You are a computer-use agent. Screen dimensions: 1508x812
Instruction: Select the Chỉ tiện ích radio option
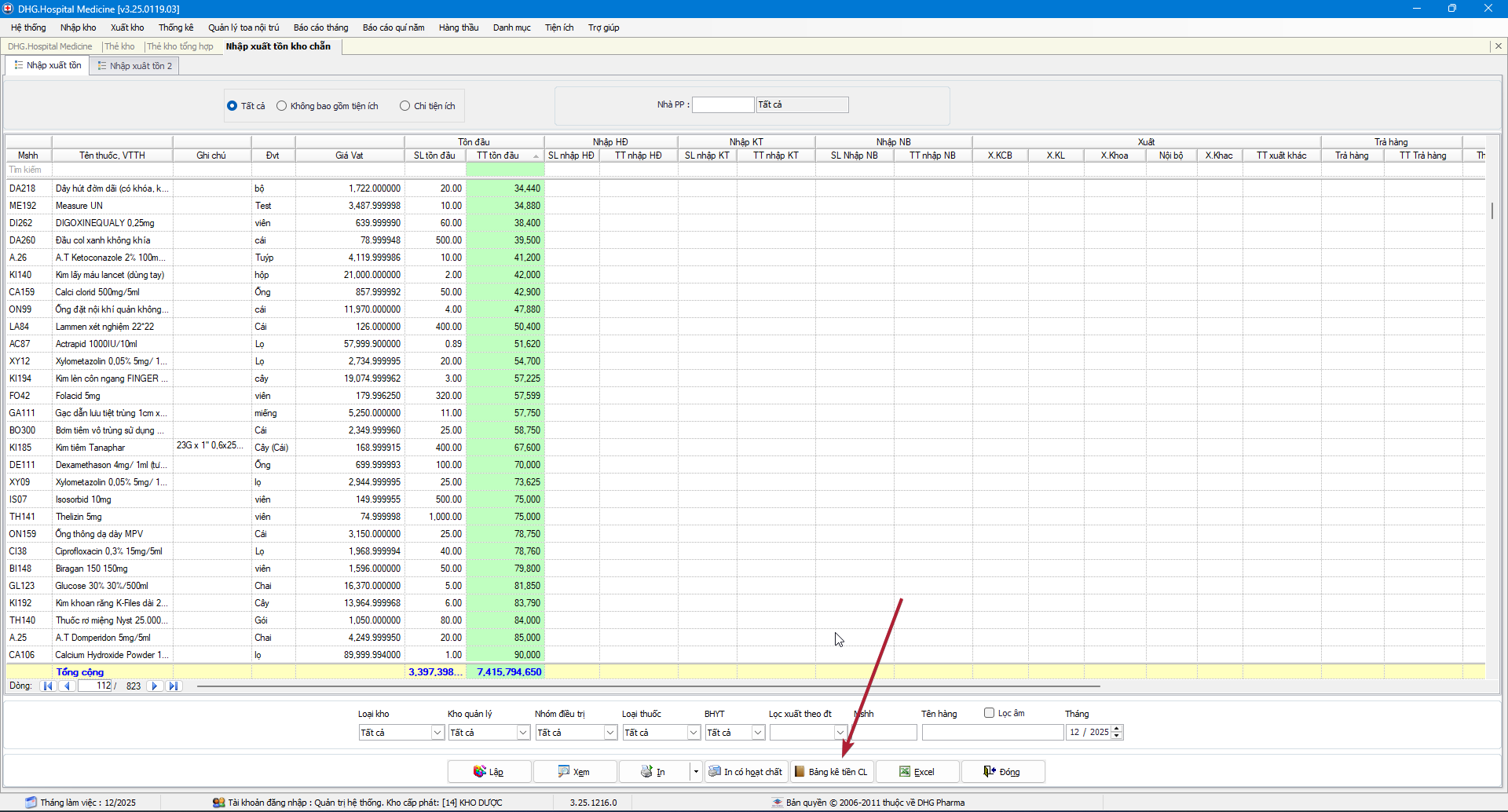coord(405,106)
